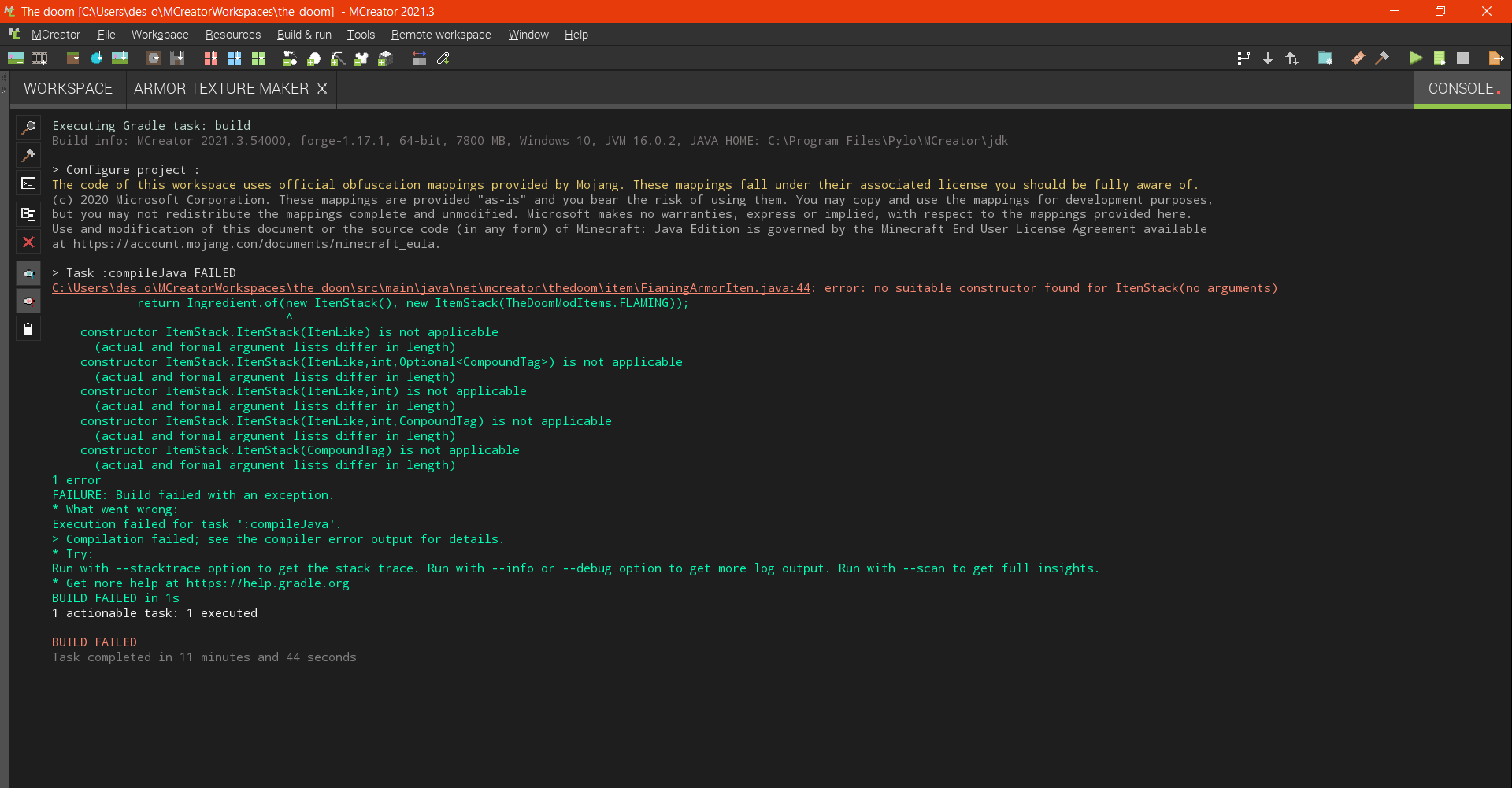Image resolution: width=1512 pixels, height=788 pixels.
Task: Create a new texture
Action: (16, 57)
